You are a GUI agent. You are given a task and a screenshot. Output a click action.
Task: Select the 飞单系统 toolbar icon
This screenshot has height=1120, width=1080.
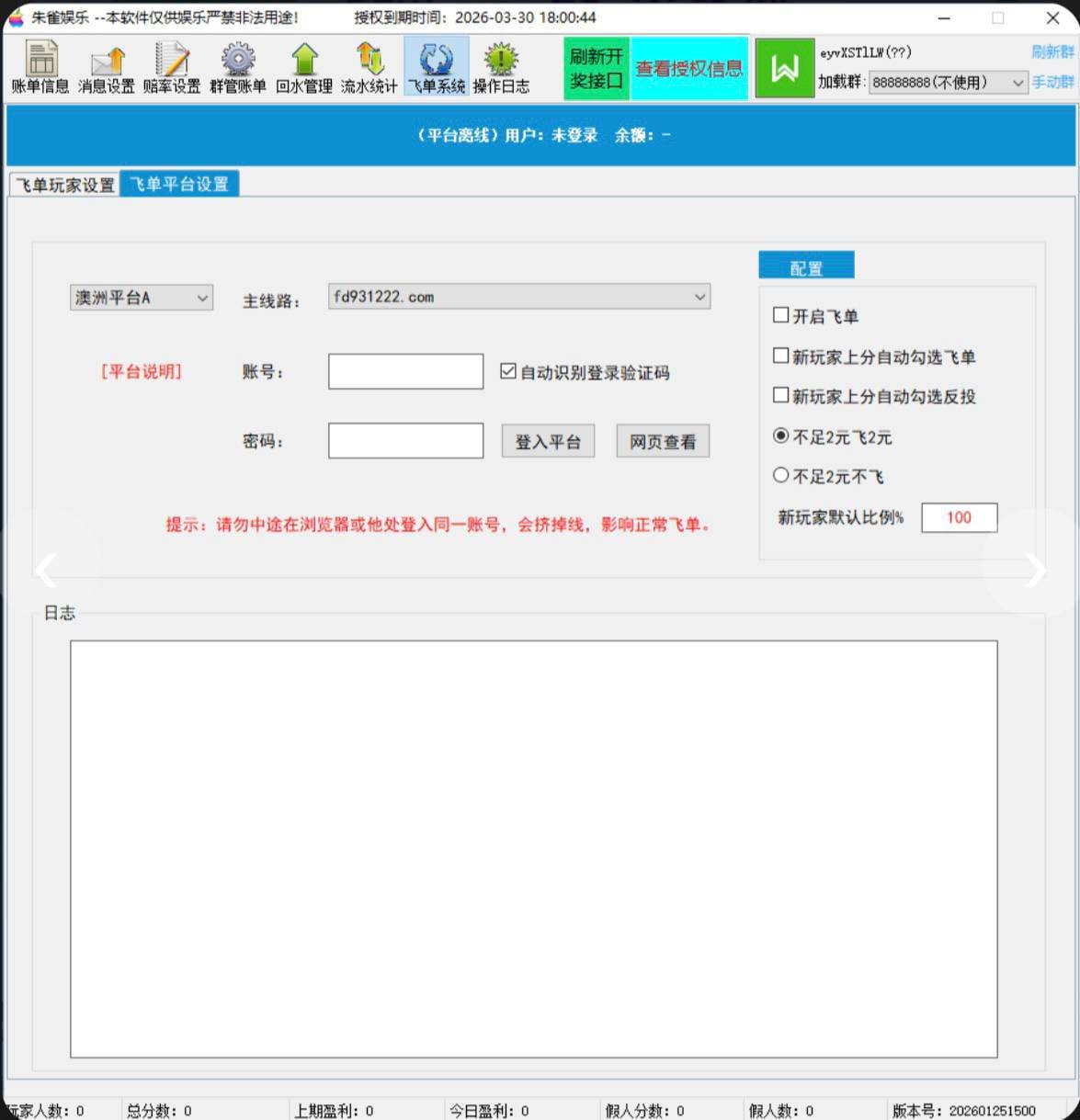click(x=437, y=68)
